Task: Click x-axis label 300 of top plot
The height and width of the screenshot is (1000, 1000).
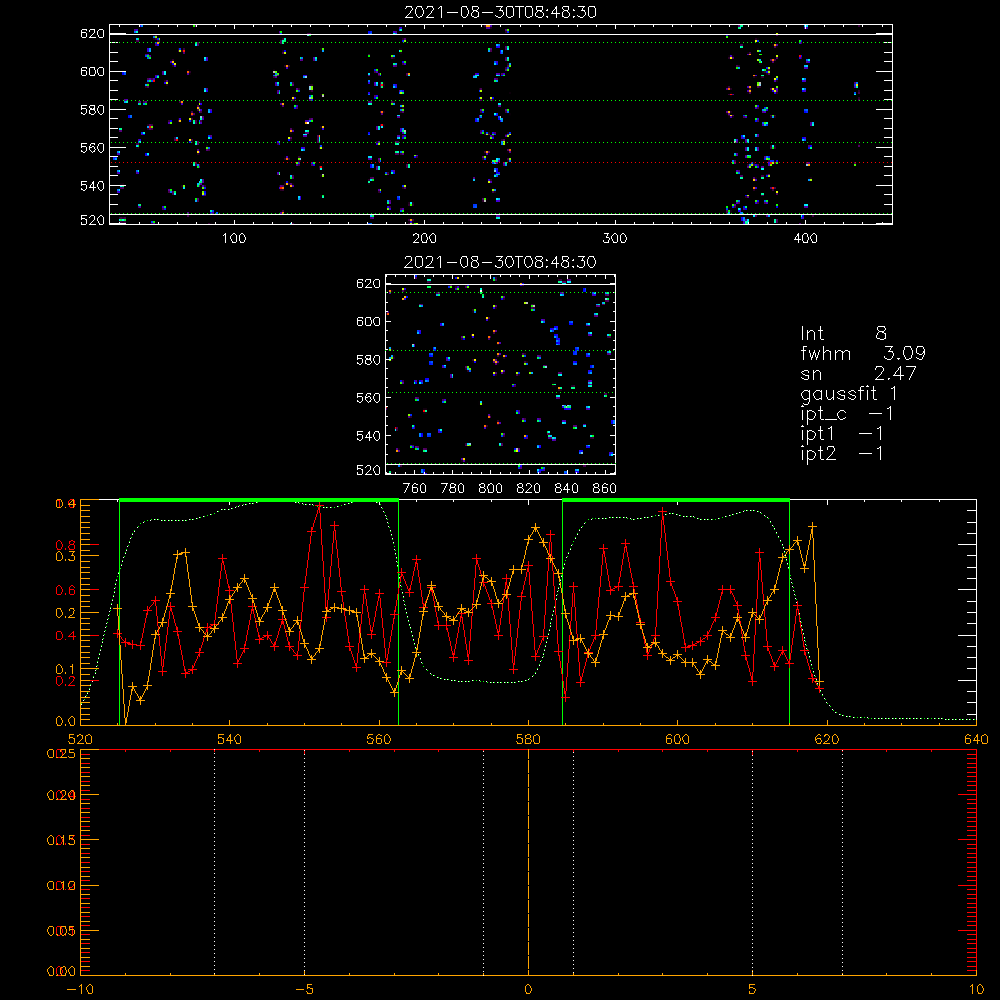Action: tap(615, 239)
